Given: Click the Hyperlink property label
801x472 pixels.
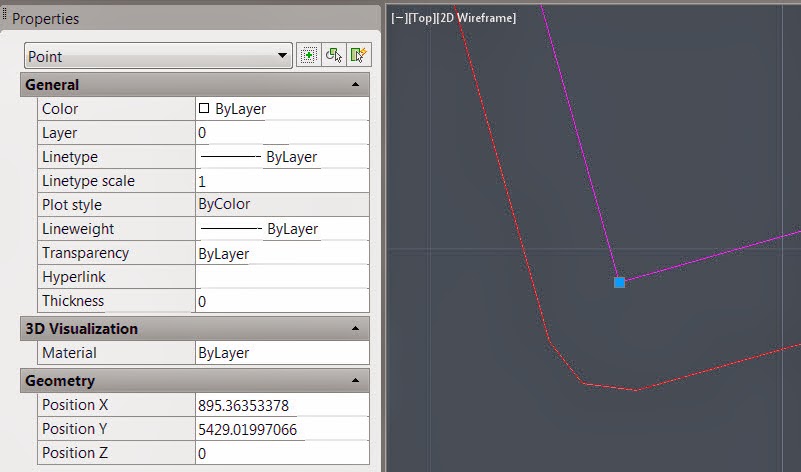Looking at the screenshot, I should tap(74, 277).
